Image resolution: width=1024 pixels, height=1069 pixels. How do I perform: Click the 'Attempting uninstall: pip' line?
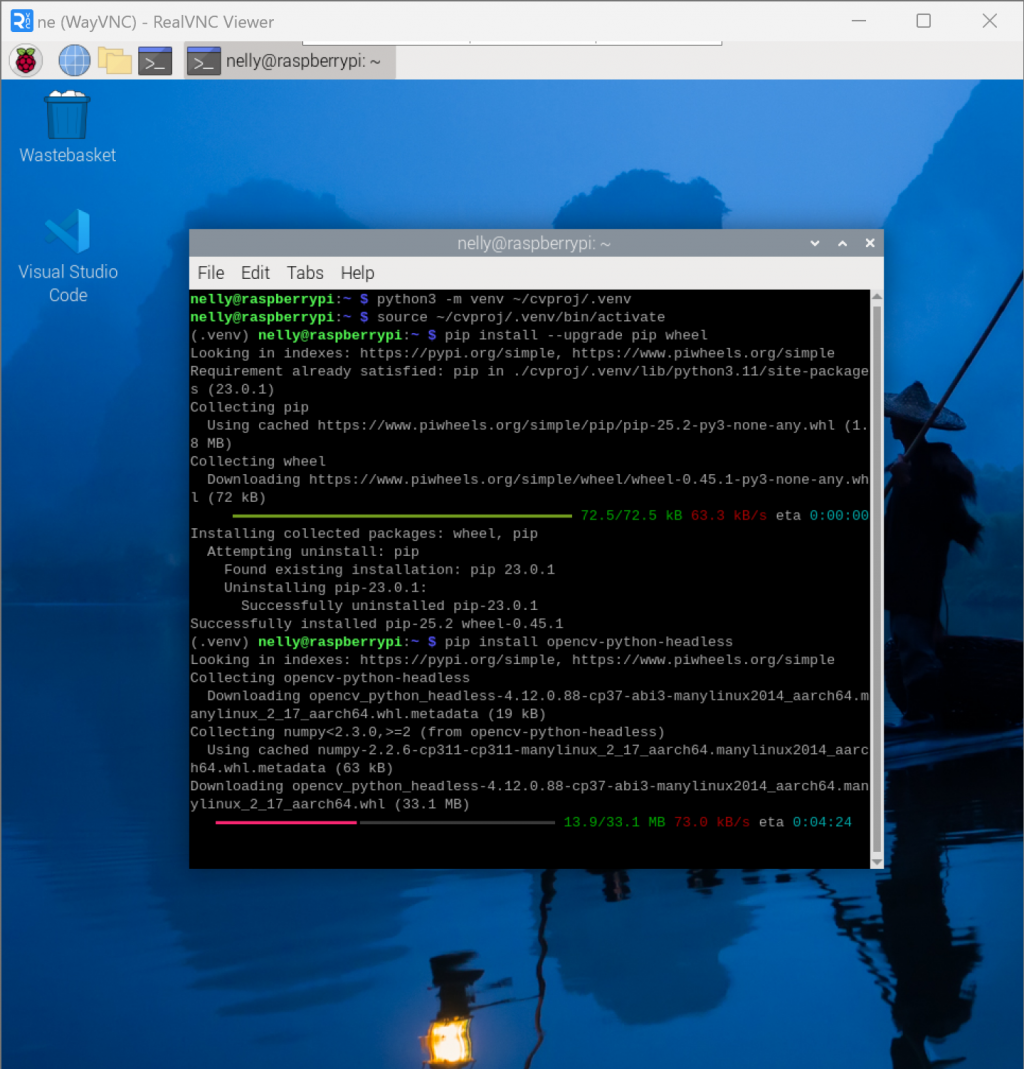coord(313,552)
